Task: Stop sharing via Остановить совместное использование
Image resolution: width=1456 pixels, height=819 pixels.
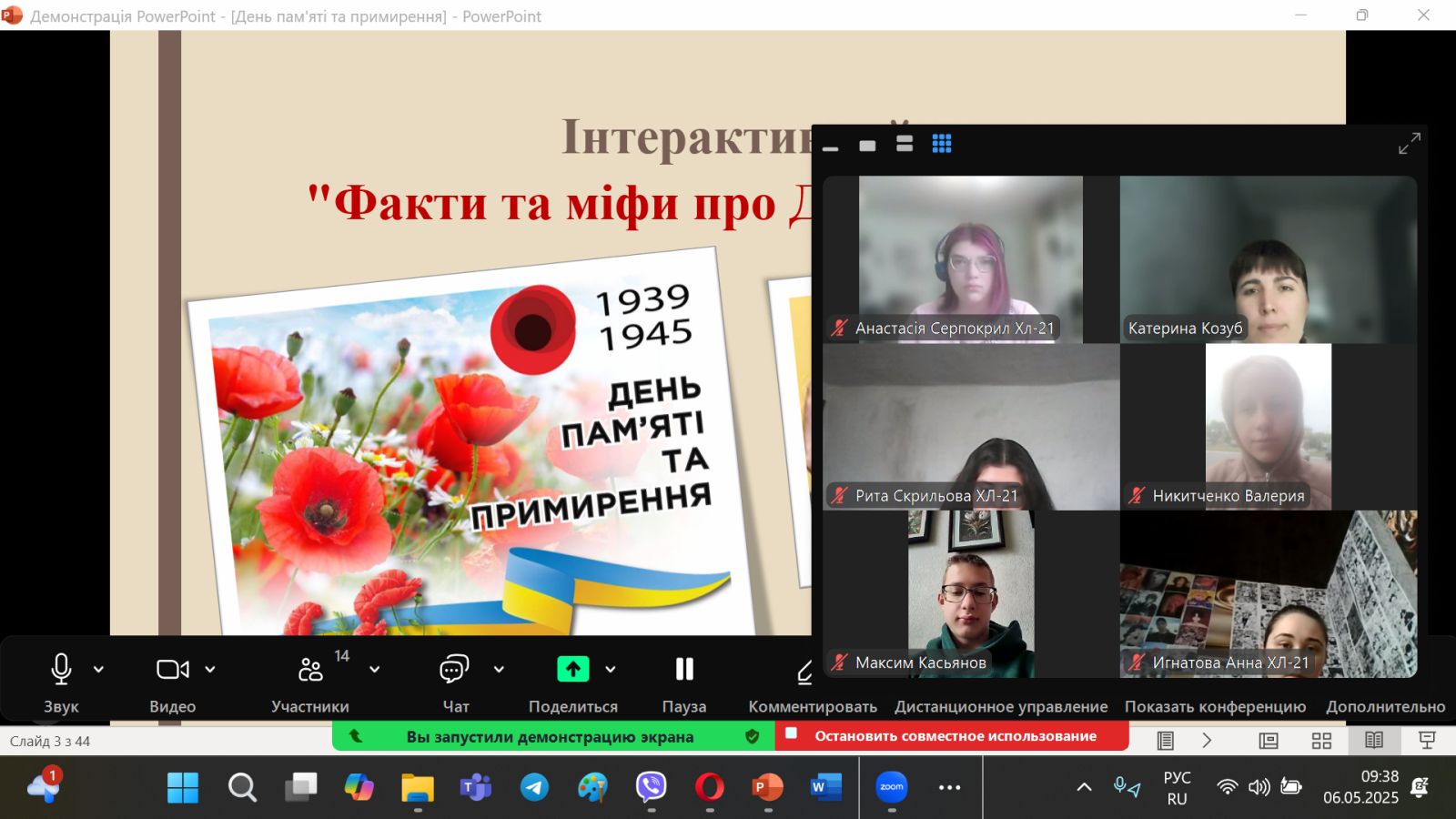Action: pyautogui.click(x=952, y=736)
